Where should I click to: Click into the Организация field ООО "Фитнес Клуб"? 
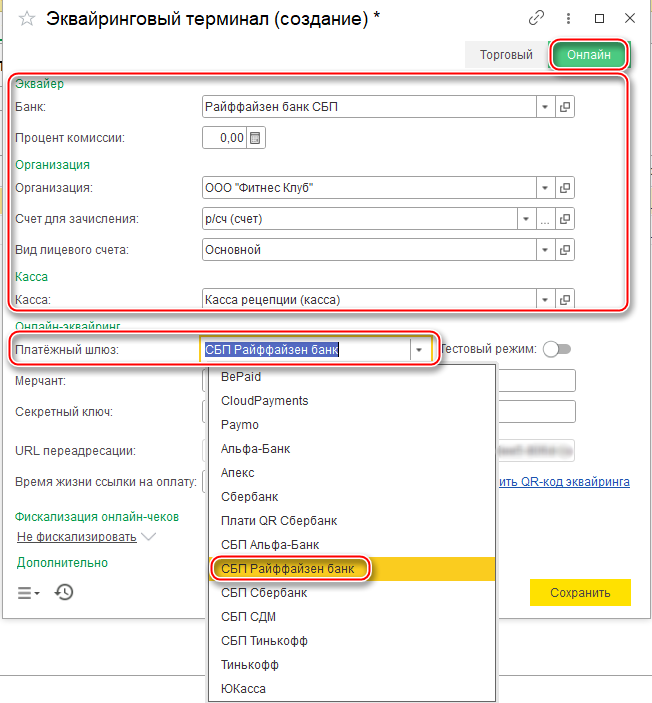click(369, 187)
